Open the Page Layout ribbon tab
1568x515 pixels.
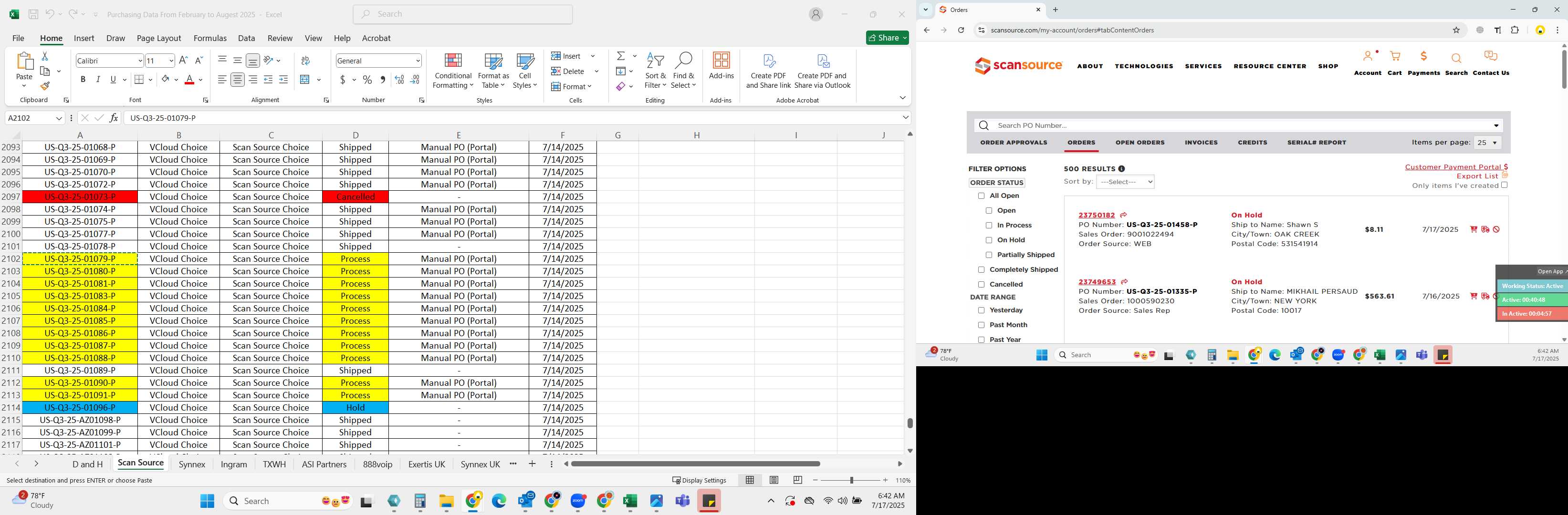pos(159,38)
